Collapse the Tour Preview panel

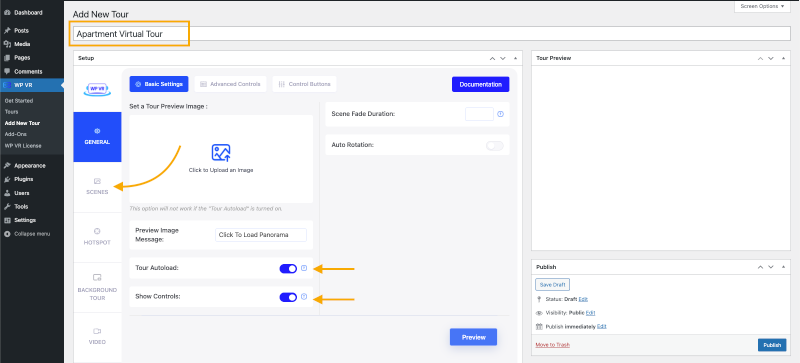(x=783, y=59)
